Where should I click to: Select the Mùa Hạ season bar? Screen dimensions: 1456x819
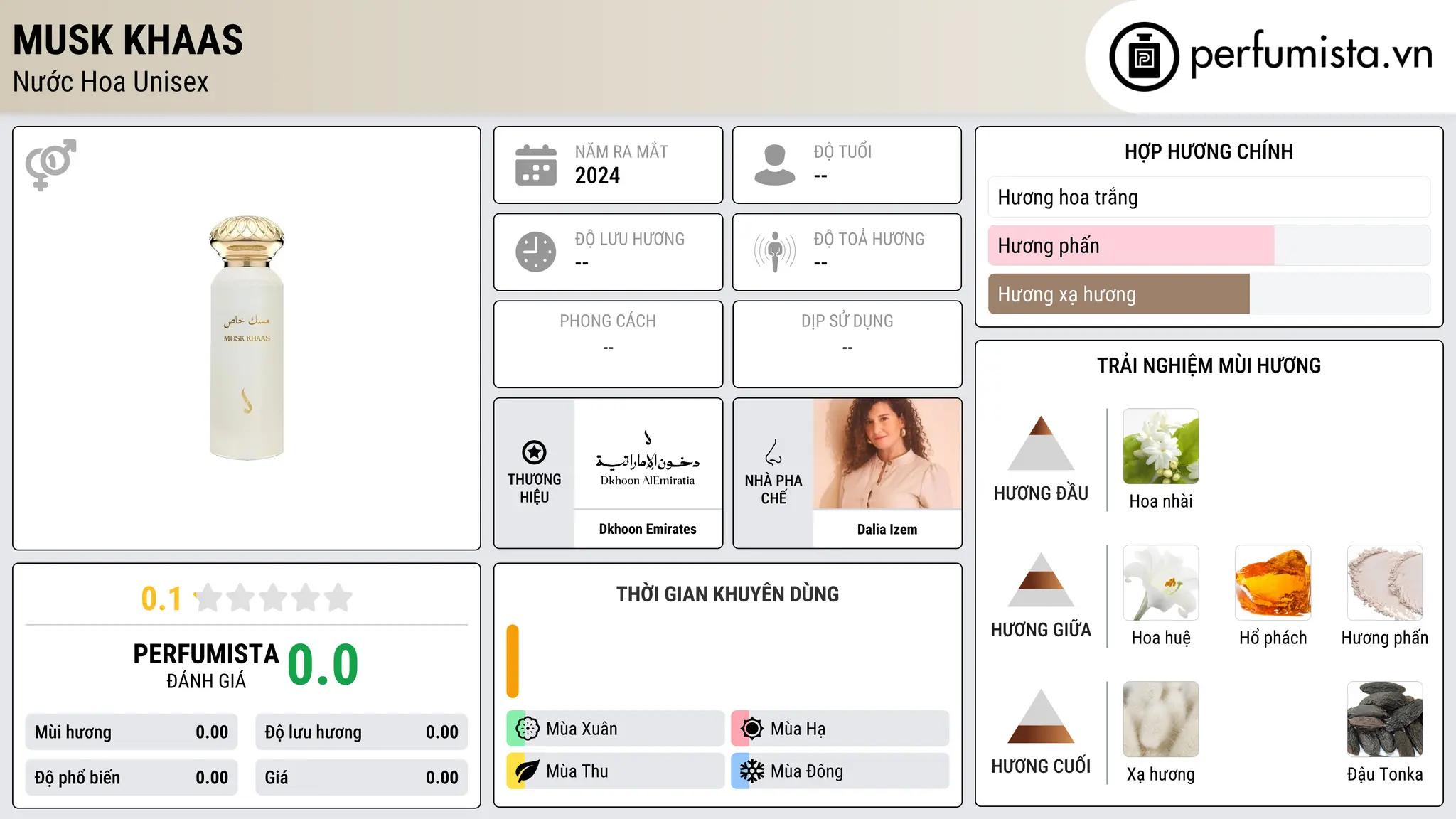pyautogui.click(x=840, y=729)
